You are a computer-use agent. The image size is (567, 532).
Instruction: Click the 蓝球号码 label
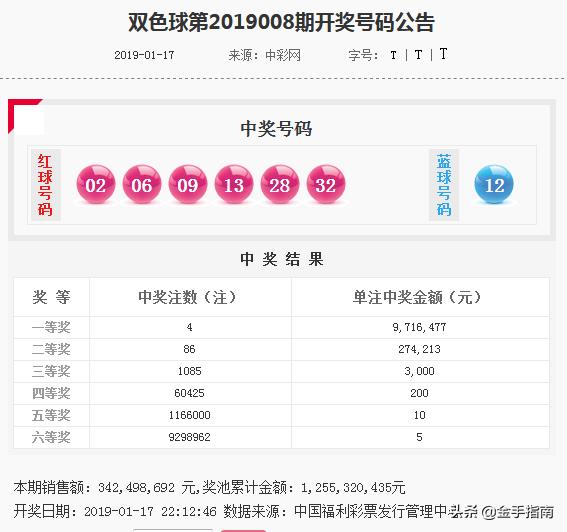444,185
